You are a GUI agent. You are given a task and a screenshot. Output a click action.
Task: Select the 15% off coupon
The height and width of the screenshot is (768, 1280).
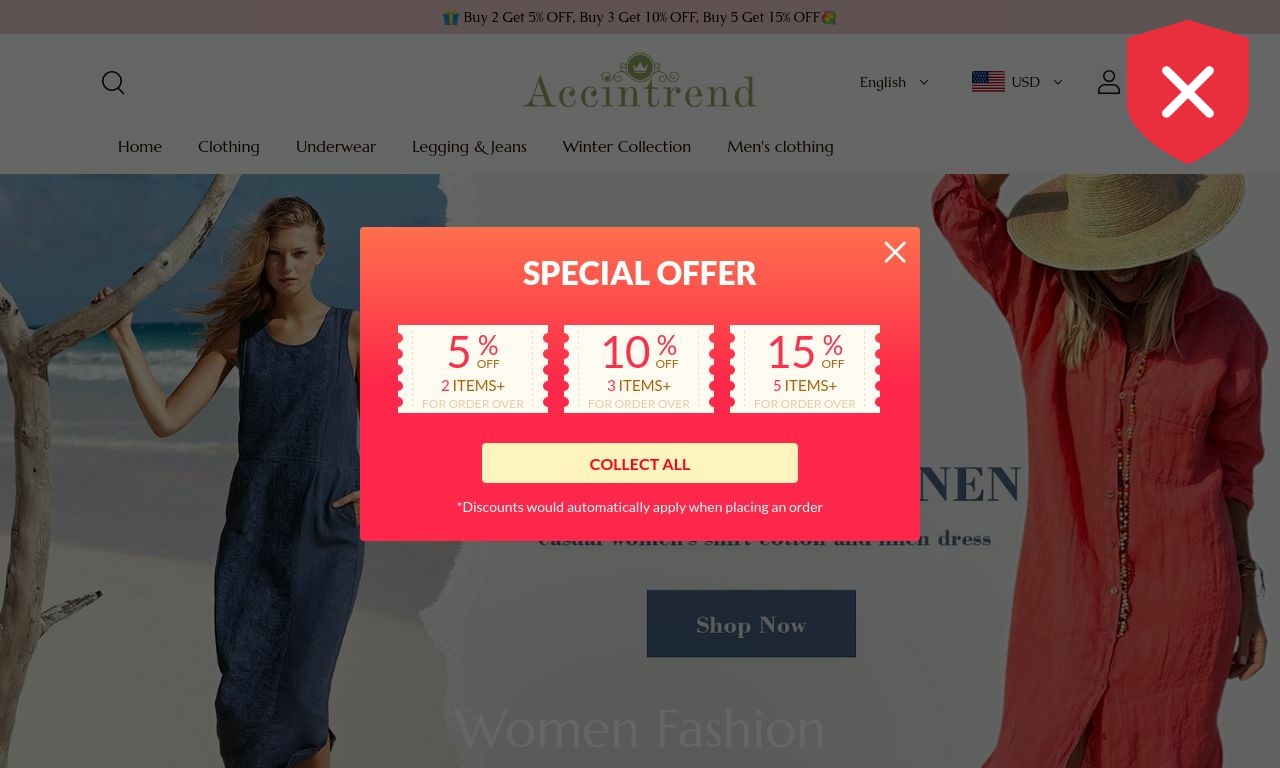tap(805, 369)
